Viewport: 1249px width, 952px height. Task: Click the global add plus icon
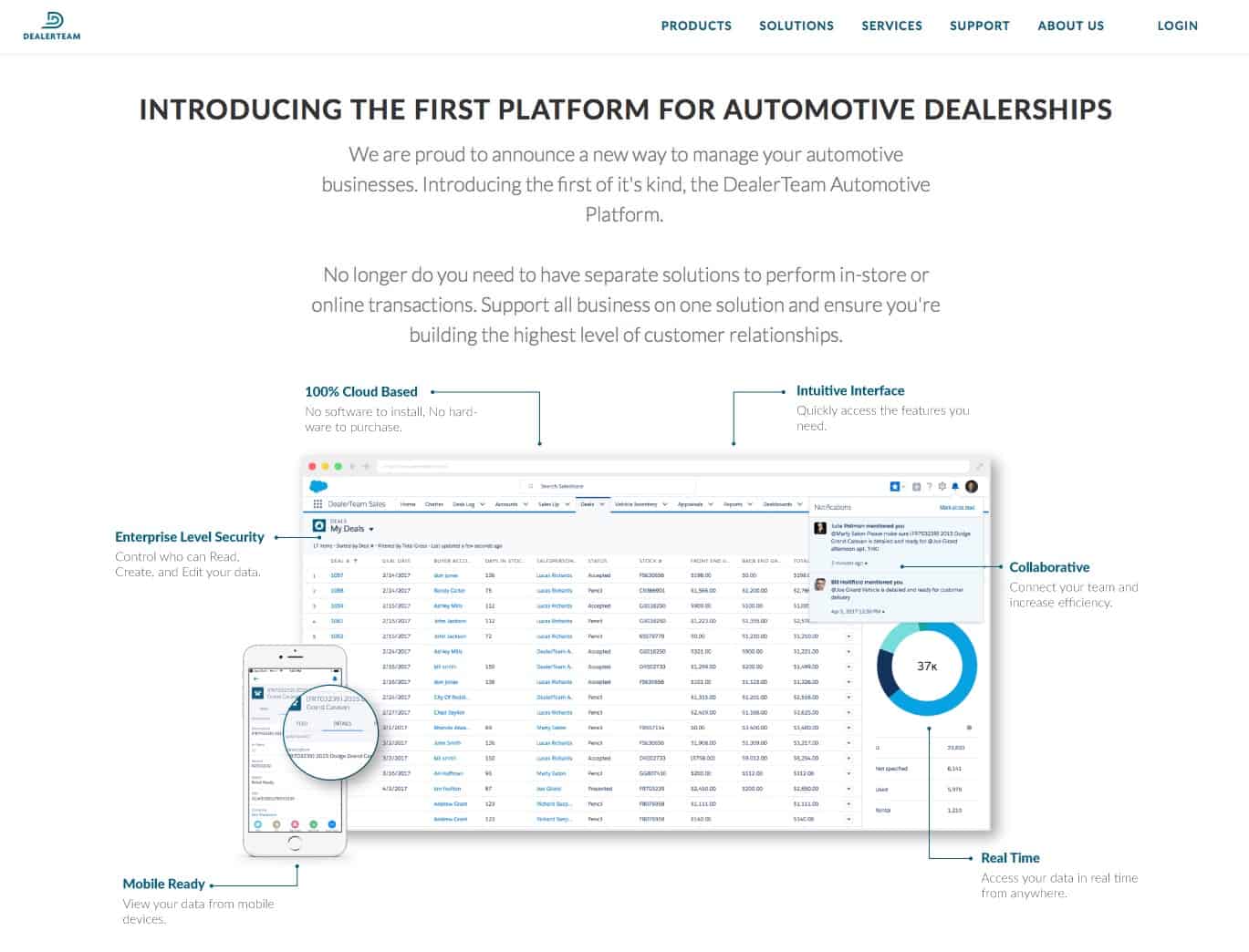pos(916,486)
